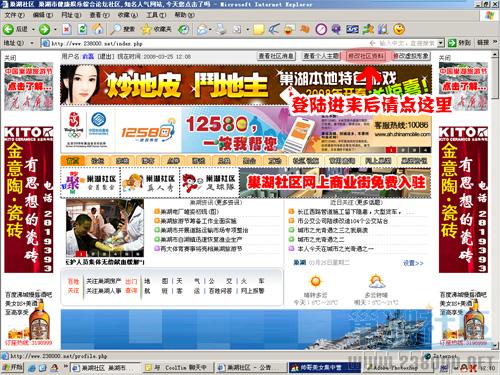
Task: Stop page loading with red X icon
Action: pyautogui.click(x=67, y=29)
